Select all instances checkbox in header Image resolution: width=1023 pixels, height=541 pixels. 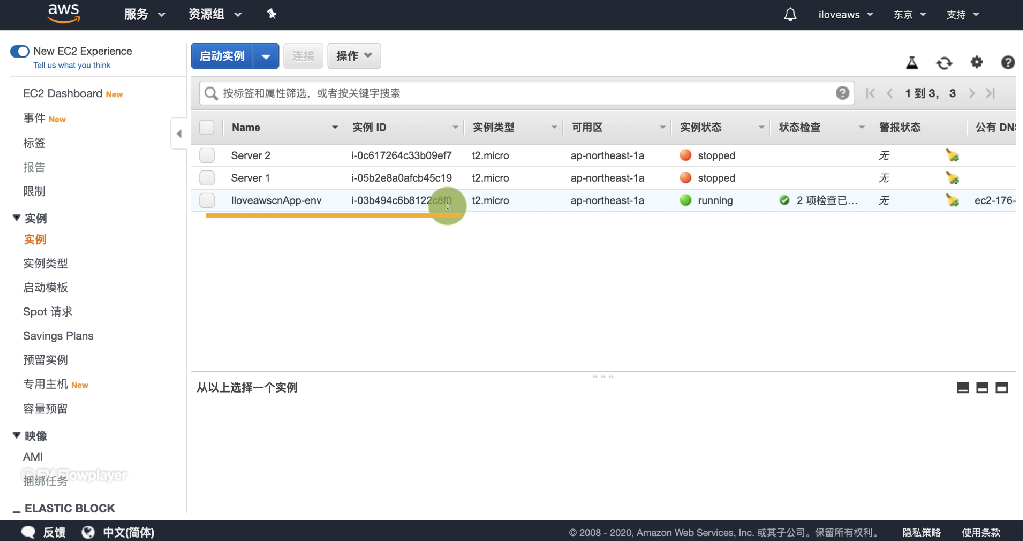207,127
